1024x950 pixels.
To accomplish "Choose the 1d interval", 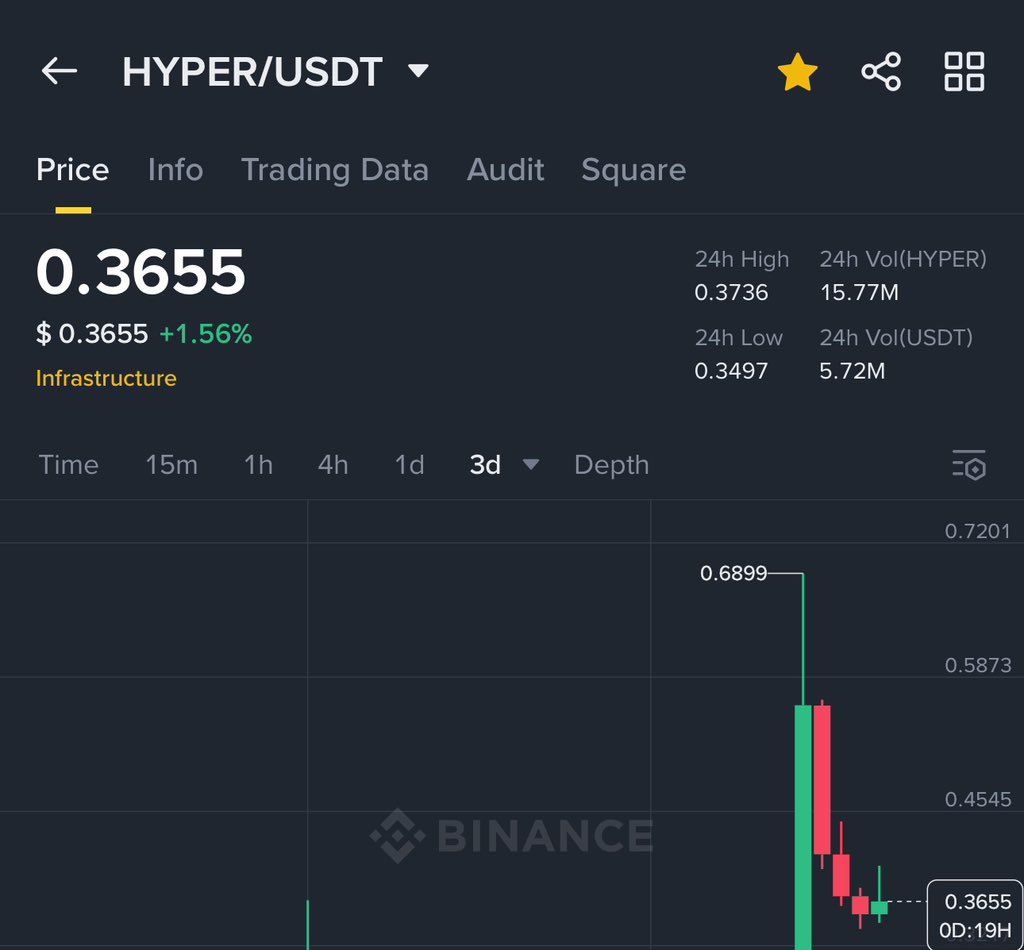I will (409, 465).
